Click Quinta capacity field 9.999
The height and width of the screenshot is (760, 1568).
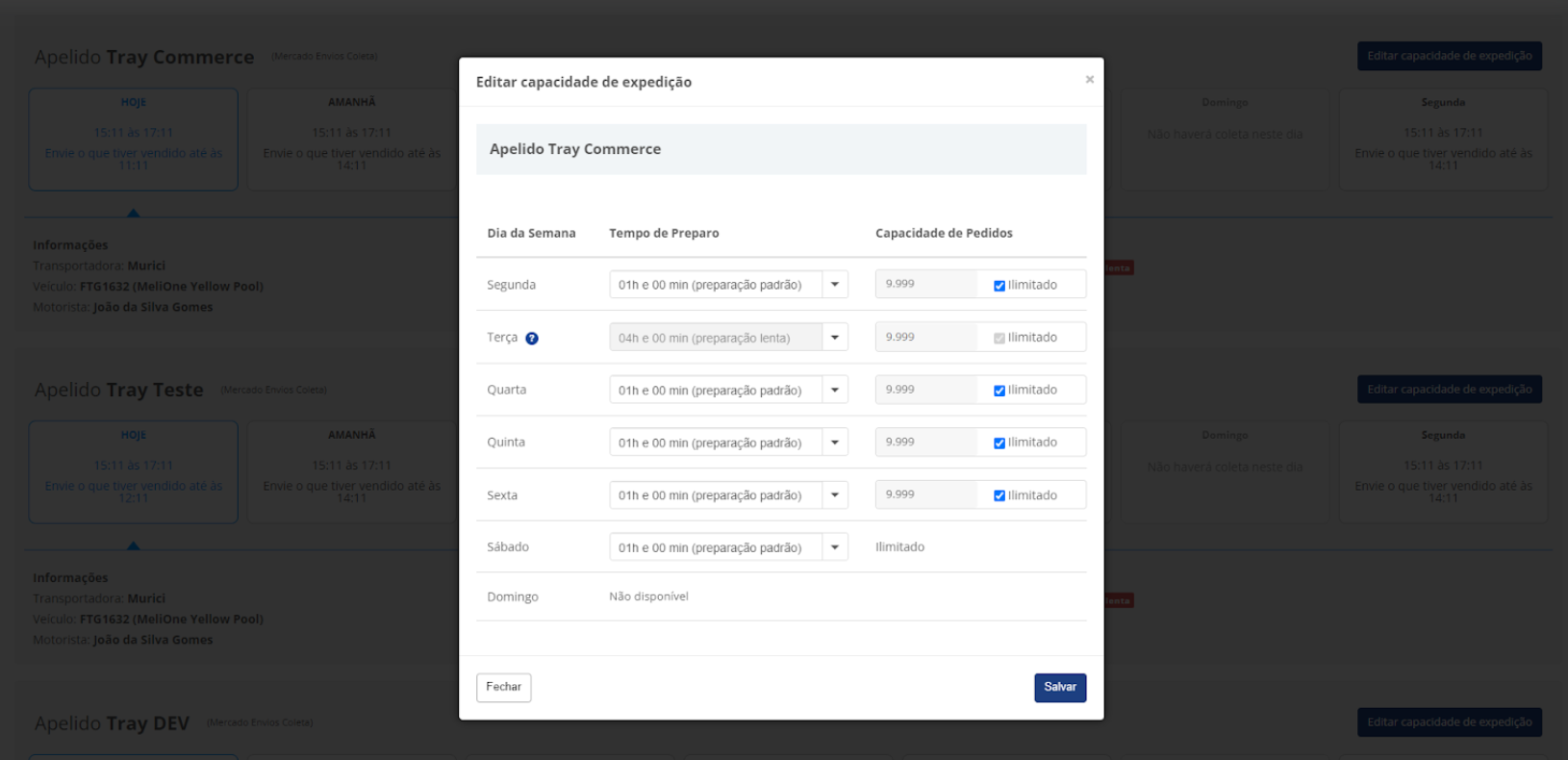[x=926, y=442]
